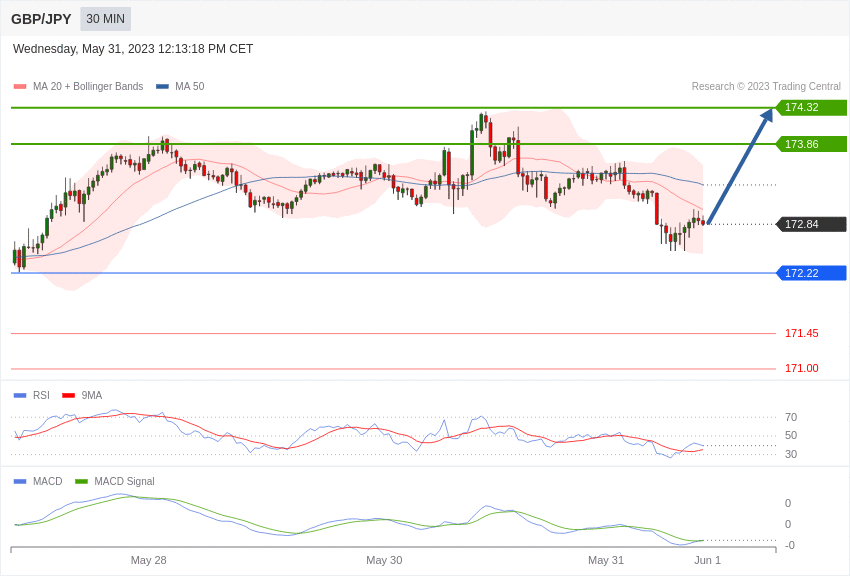
Task: Click the 172.84 current price tag
Action: [811, 224]
